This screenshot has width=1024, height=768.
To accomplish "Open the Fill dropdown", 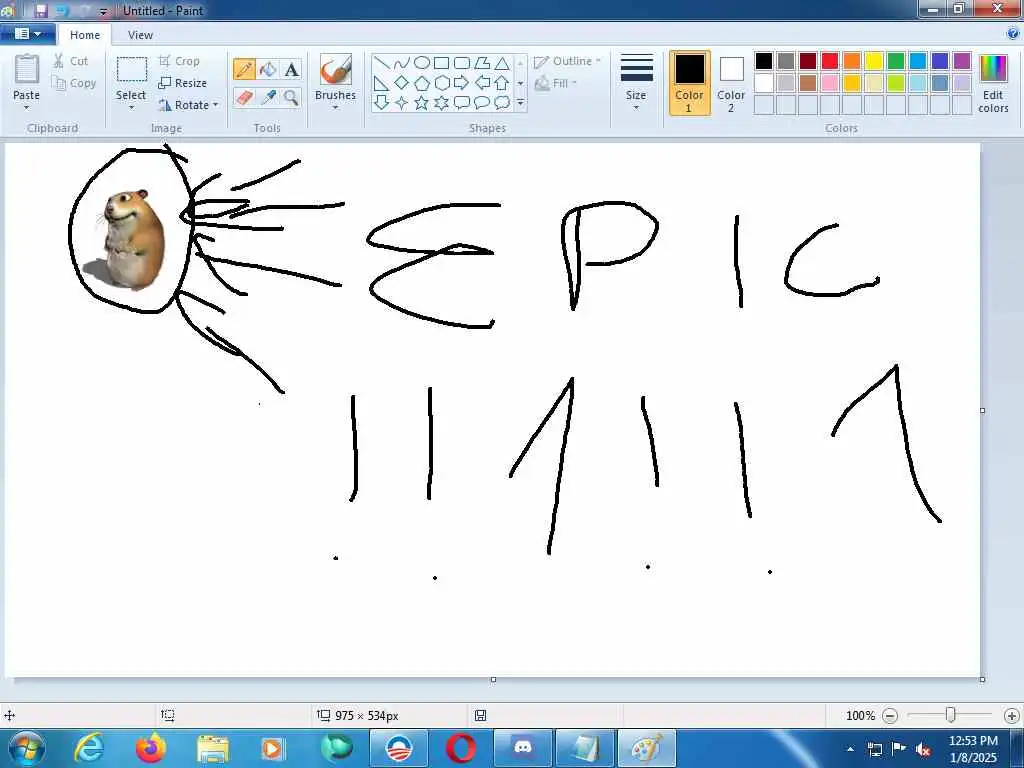I will (x=556, y=83).
